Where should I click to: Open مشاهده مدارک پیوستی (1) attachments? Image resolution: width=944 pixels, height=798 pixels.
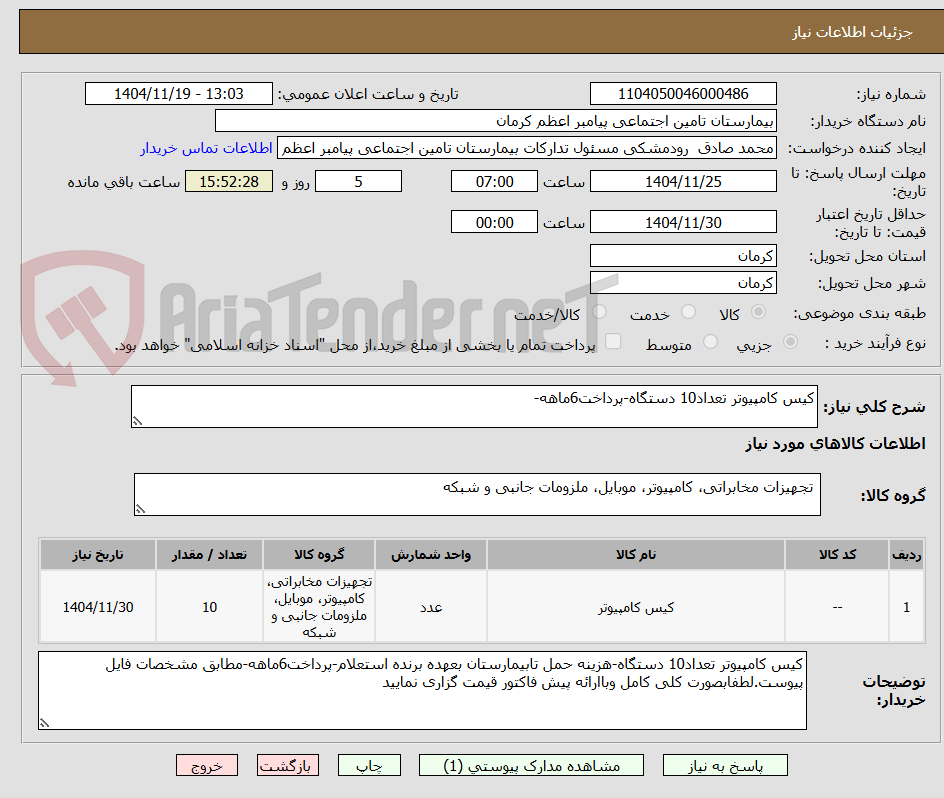(x=531, y=765)
